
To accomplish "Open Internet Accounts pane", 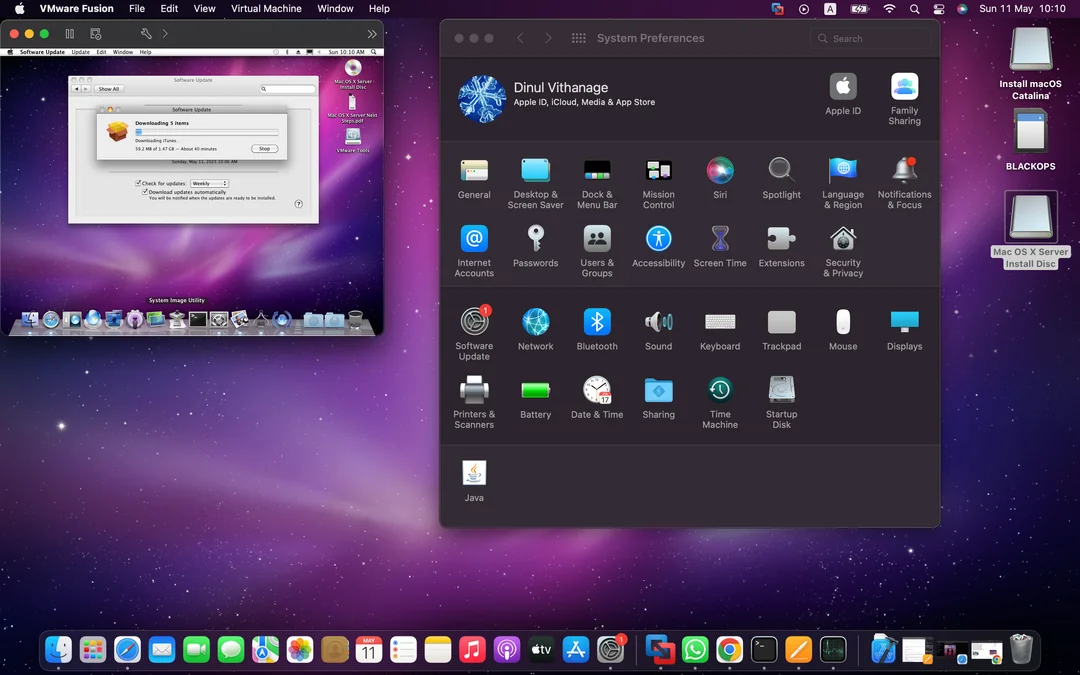I will 474,251.
